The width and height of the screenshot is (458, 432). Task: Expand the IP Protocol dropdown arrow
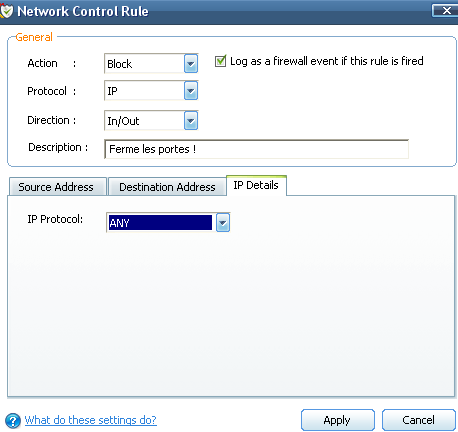coord(223,223)
